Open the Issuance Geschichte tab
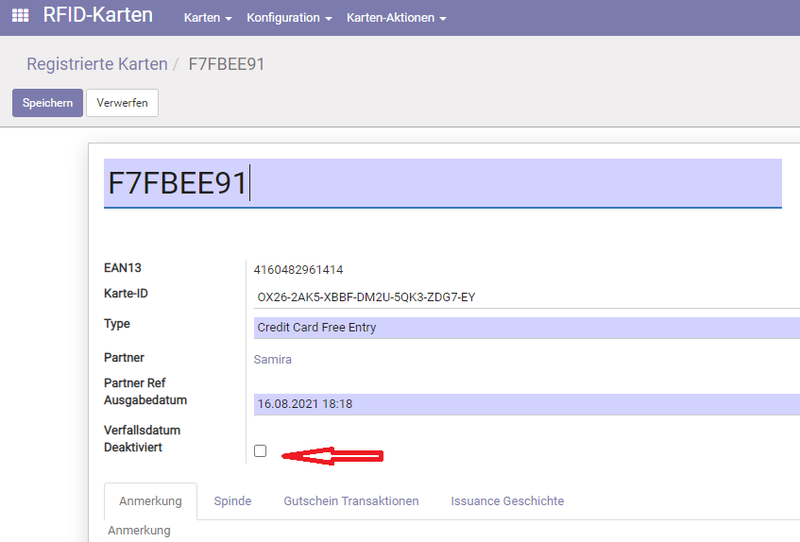Image resolution: width=800 pixels, height=542 pixels. click(507, 501)
